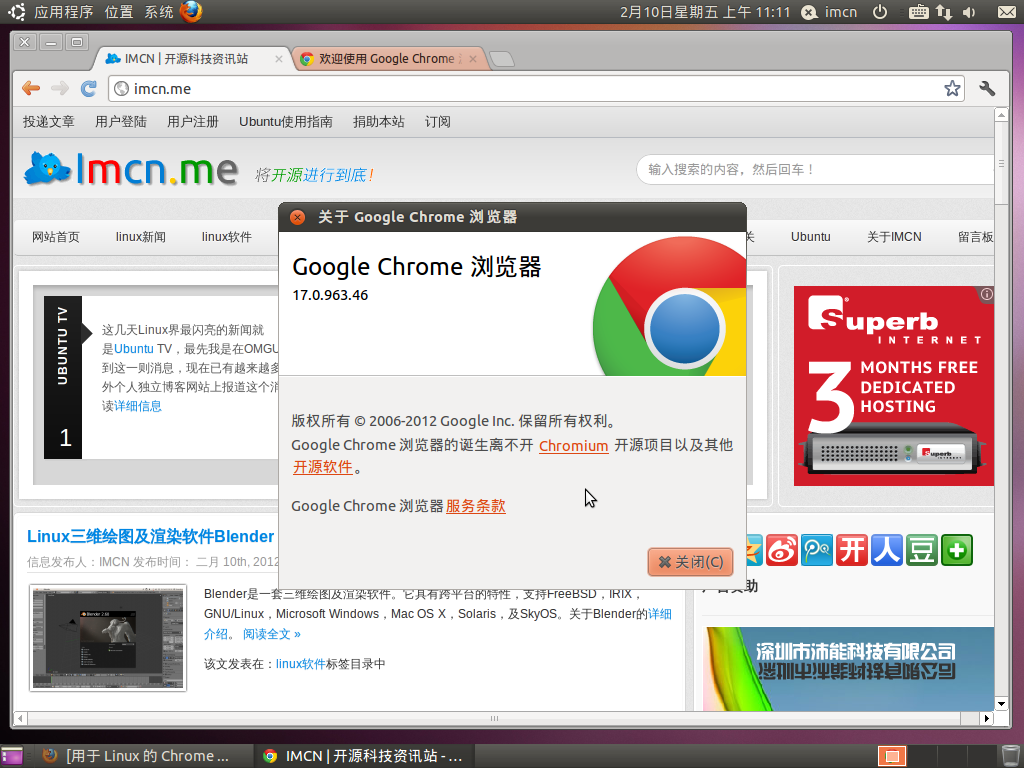Close the IMCN tab
This screenshot has width=1024, height=768.
[279, 59]
